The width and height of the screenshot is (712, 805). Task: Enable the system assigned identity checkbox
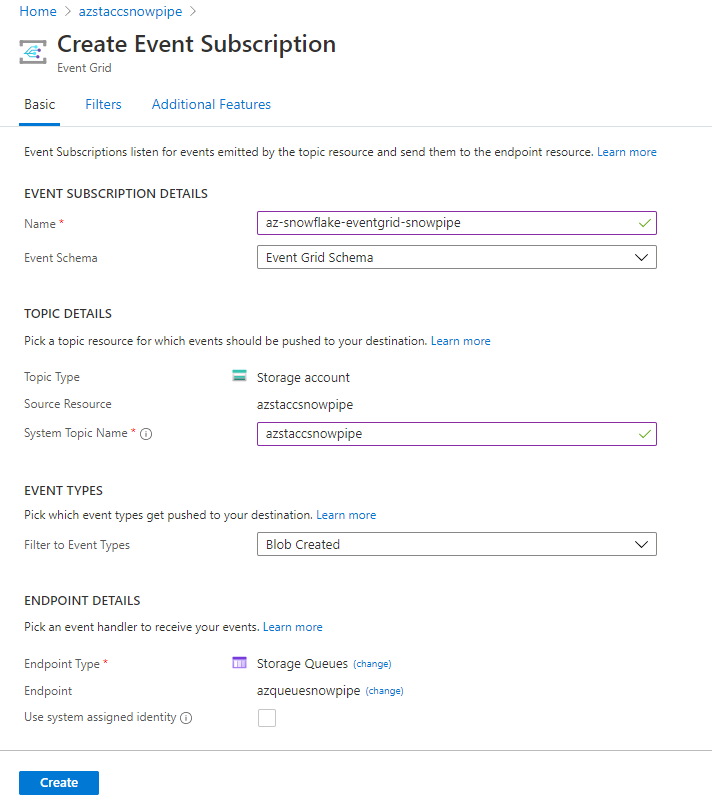[267, 717]
